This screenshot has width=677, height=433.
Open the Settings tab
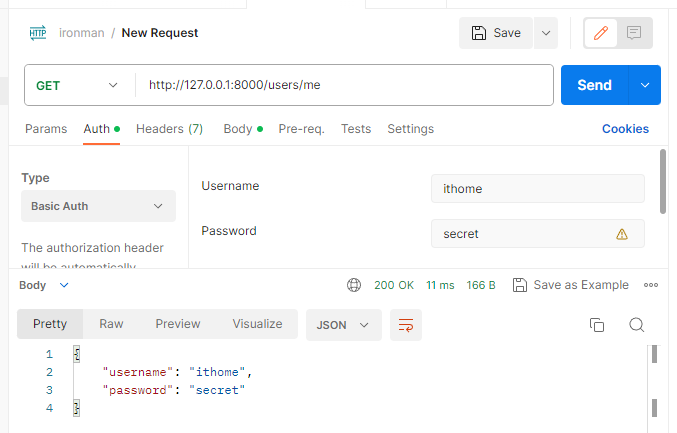point(411,129)
